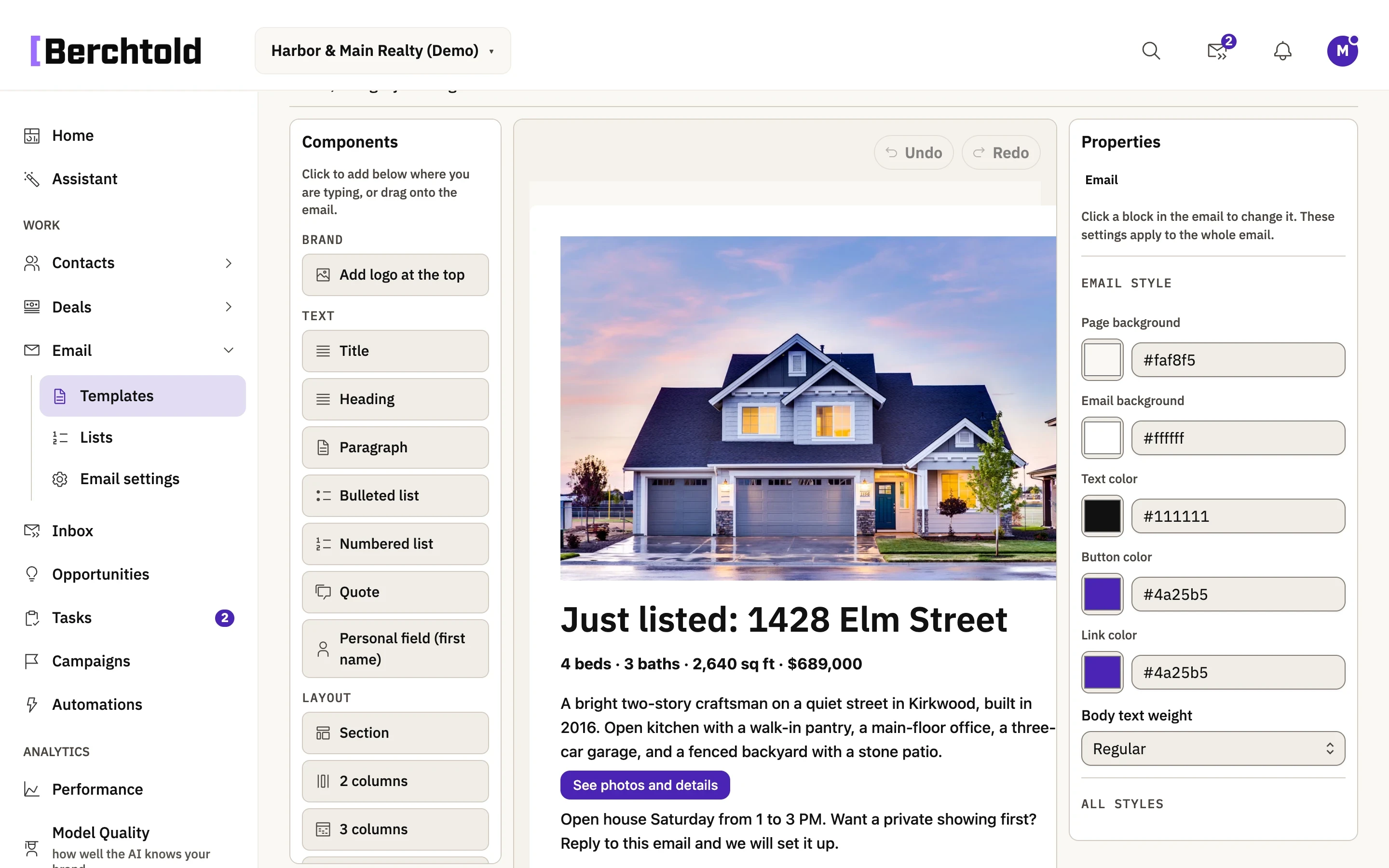Add logo at the top component
Image resolution: width=1389 pixels, height=868 pixels.
[x=395, y=275]
